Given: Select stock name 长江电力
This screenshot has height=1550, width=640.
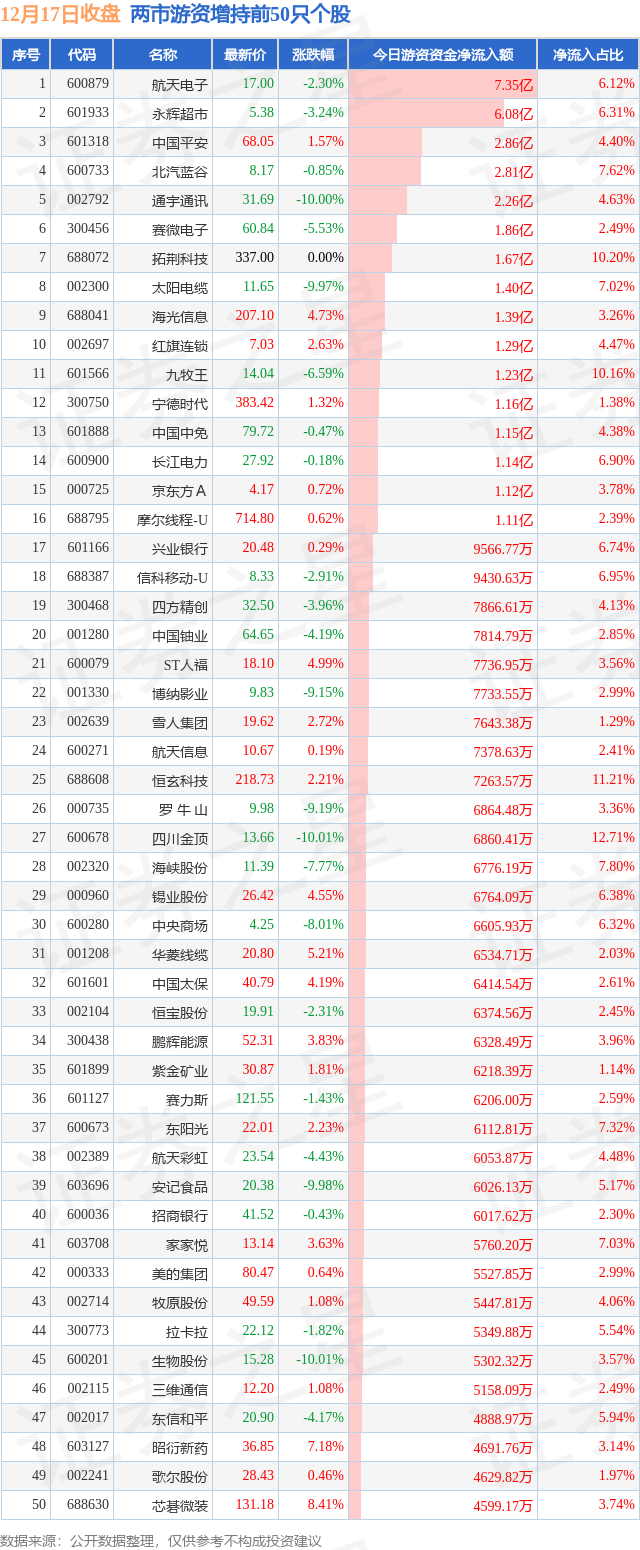Looking at the screenshot, I should tap(180, 461).
